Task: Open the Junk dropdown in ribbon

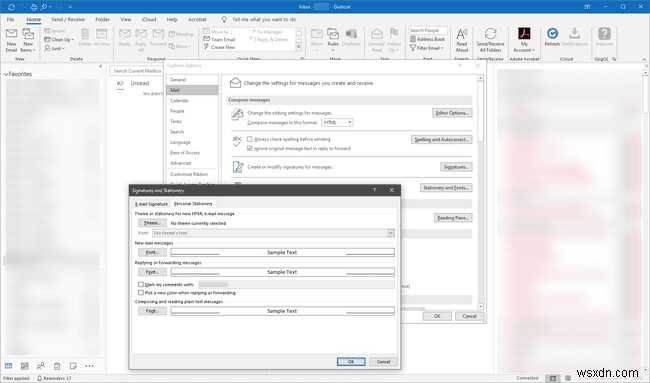Action: pos(54,48)
